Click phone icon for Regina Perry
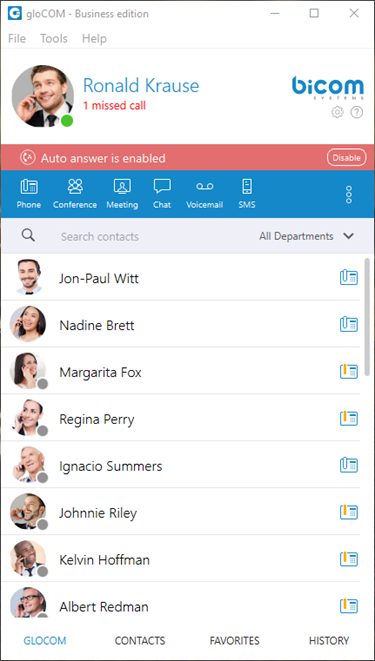Image resolution: width=375 pixels, height=661 pixels. click(x=349, y=418)
